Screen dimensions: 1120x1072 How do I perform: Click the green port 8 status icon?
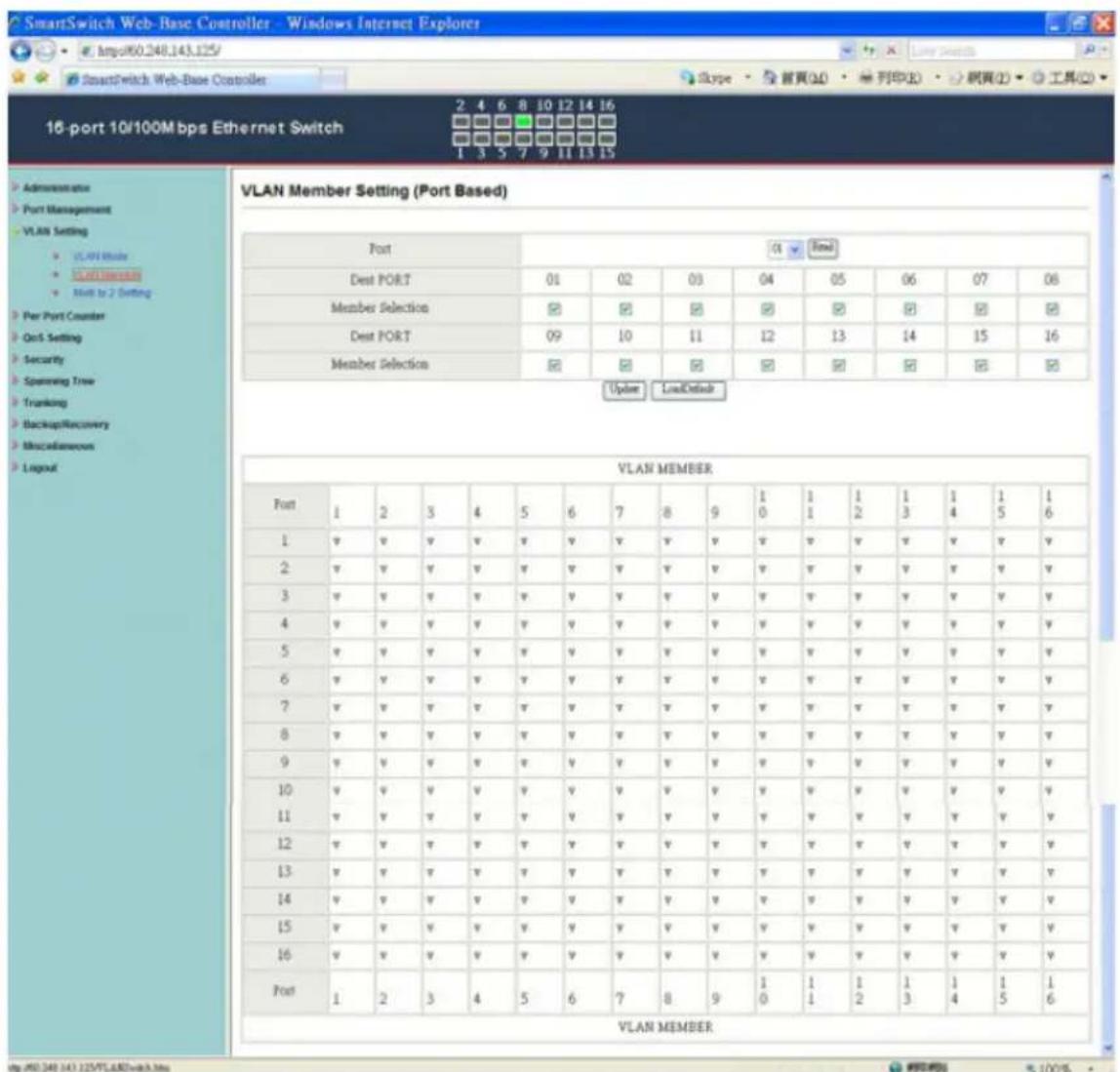coord(524,121)
